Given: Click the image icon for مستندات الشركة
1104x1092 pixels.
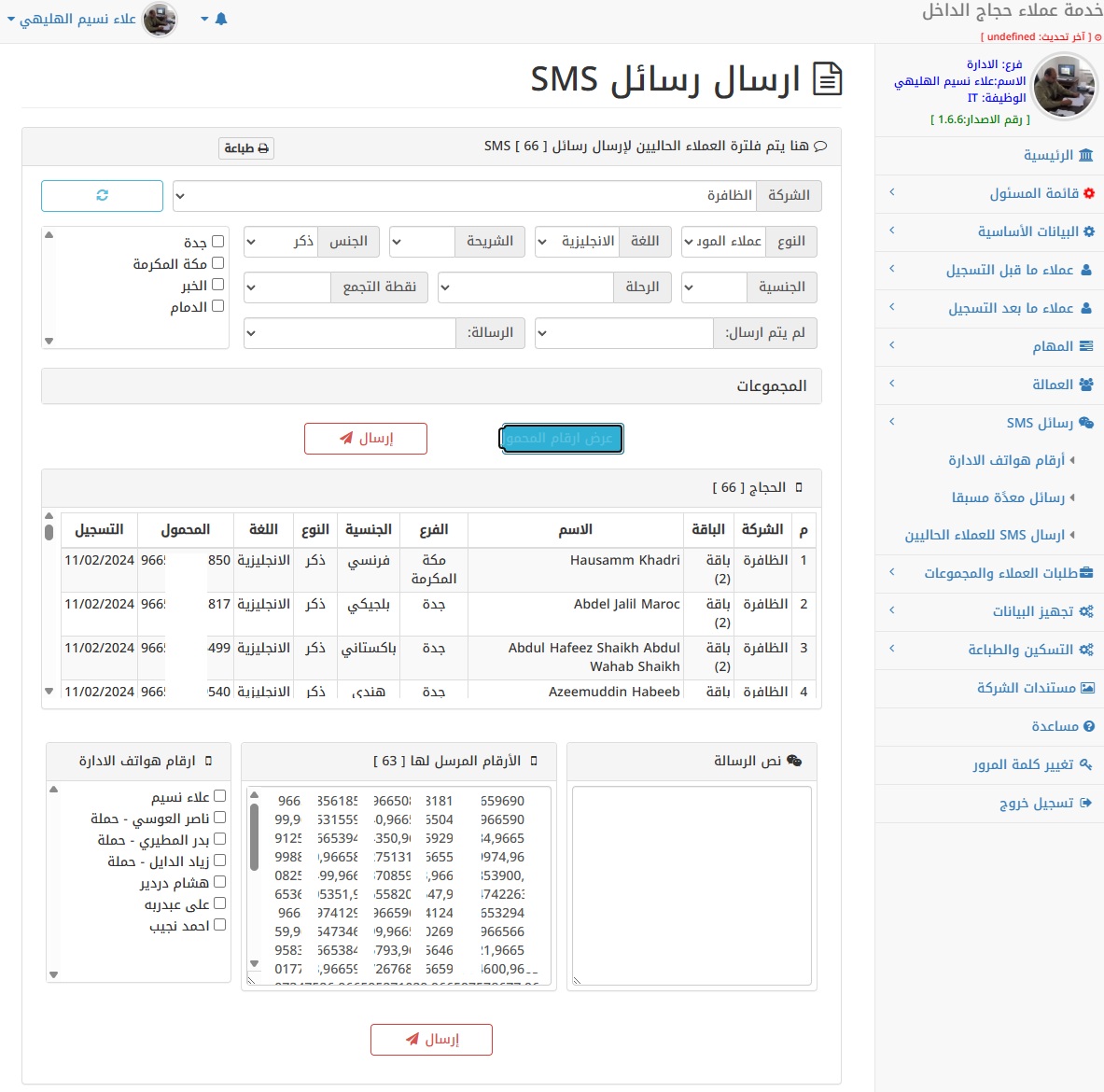Looking at the screenshot, I should [1087, 688].
